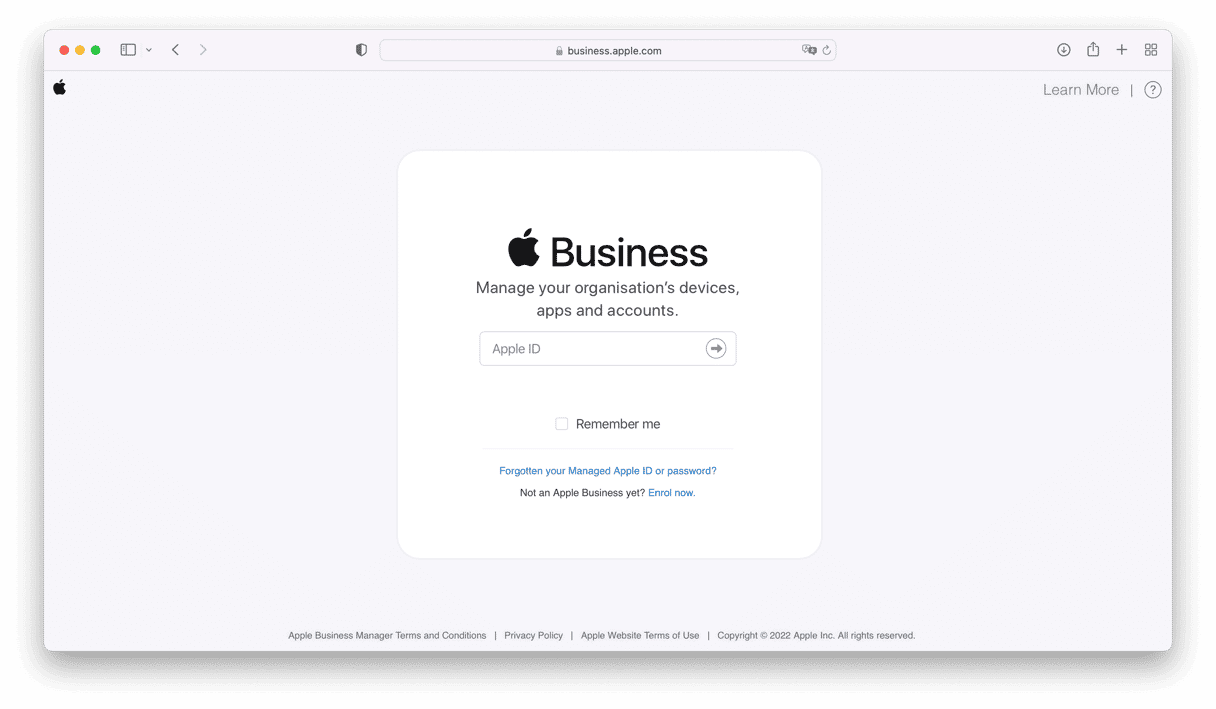The height and width of the screenshot is (709, 1216).
Task: Tick the Remember me checkbox
Action: coord(562,424)
